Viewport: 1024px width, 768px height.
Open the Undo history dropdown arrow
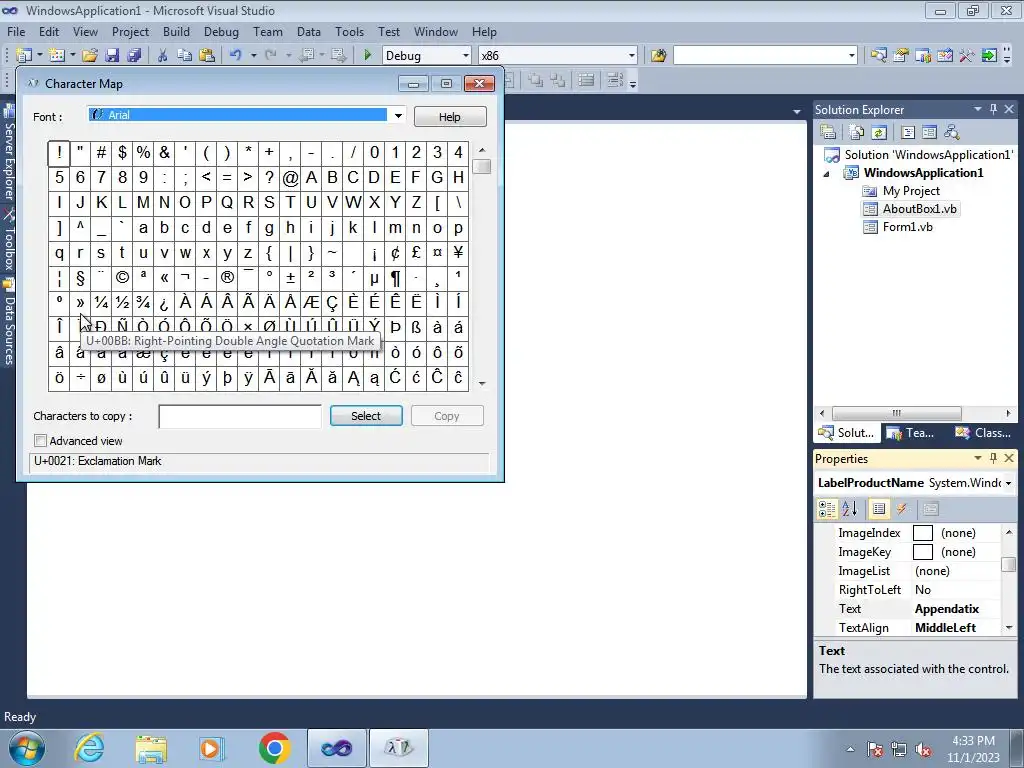[253, 56]
